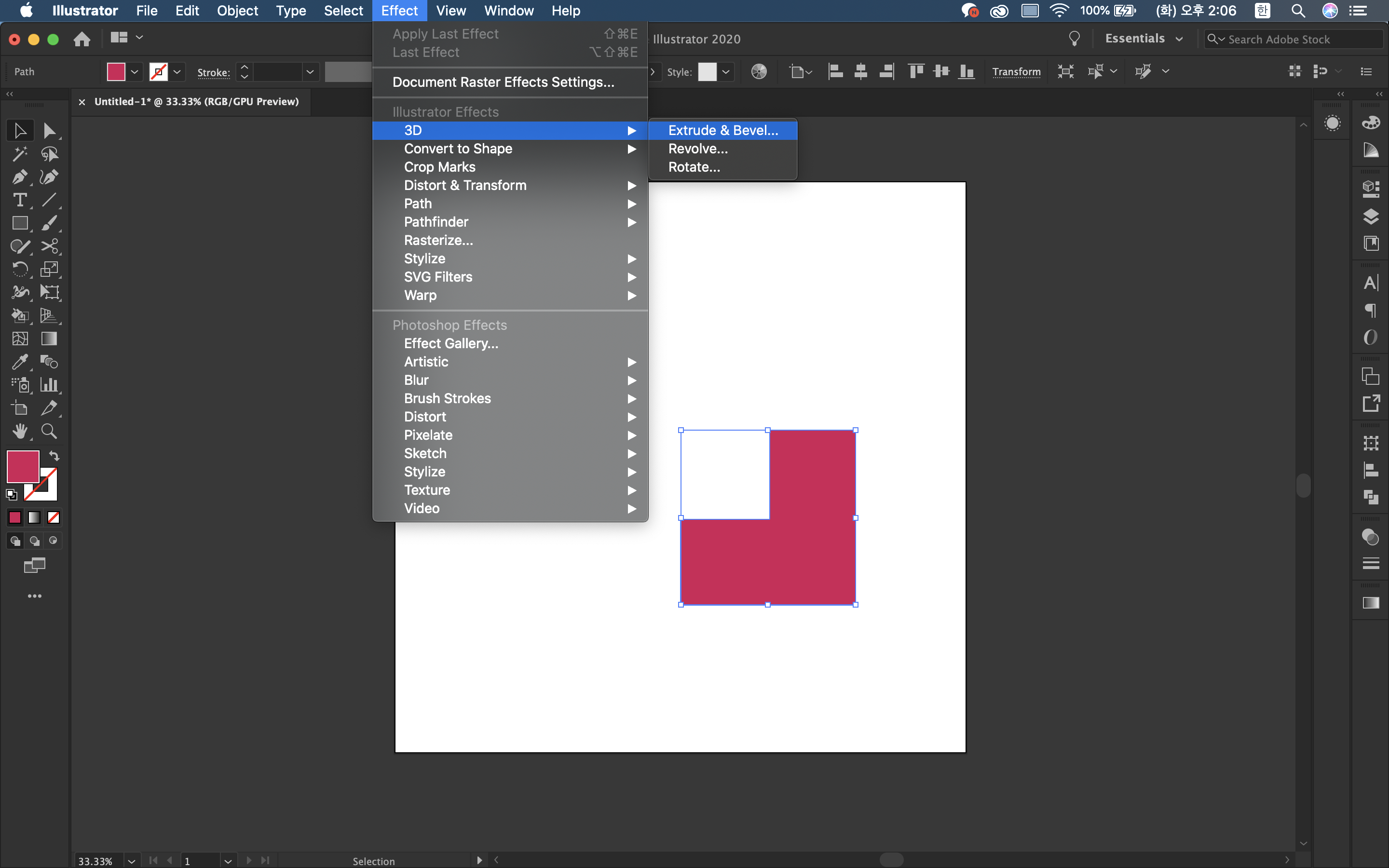Click the Search Adobe Stock field
The width and height of the screenshot is (1389, 868).
1293,39
